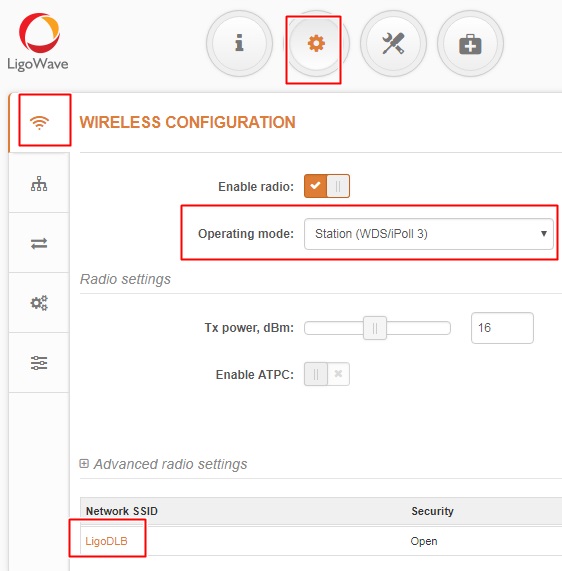The height and width of the screenshot is (571, 562).
Task: Open the system sliders sidebar icon
Action: pyautogui.click(x=39, y=363)
